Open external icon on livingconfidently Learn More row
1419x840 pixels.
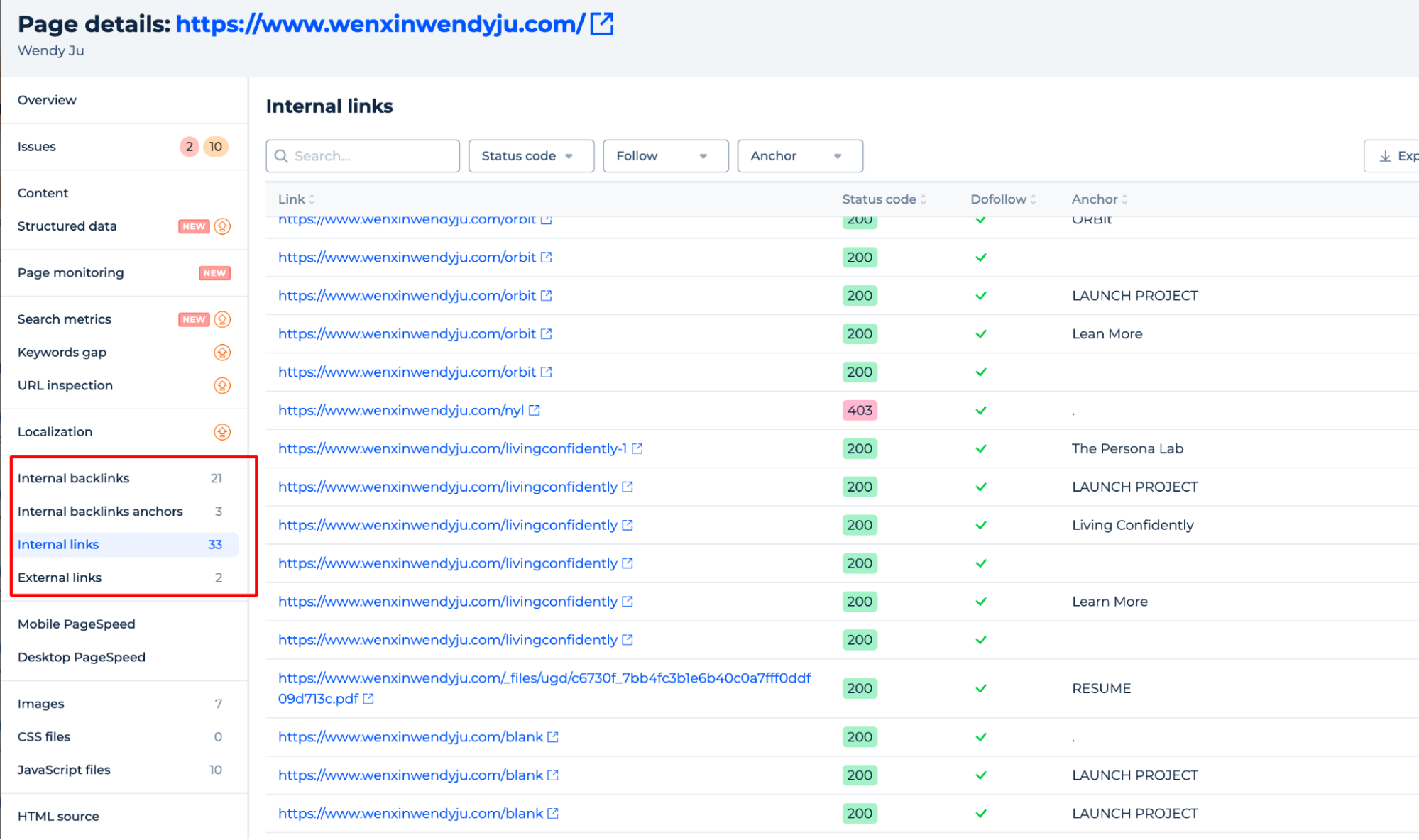[x=628, y=602]
